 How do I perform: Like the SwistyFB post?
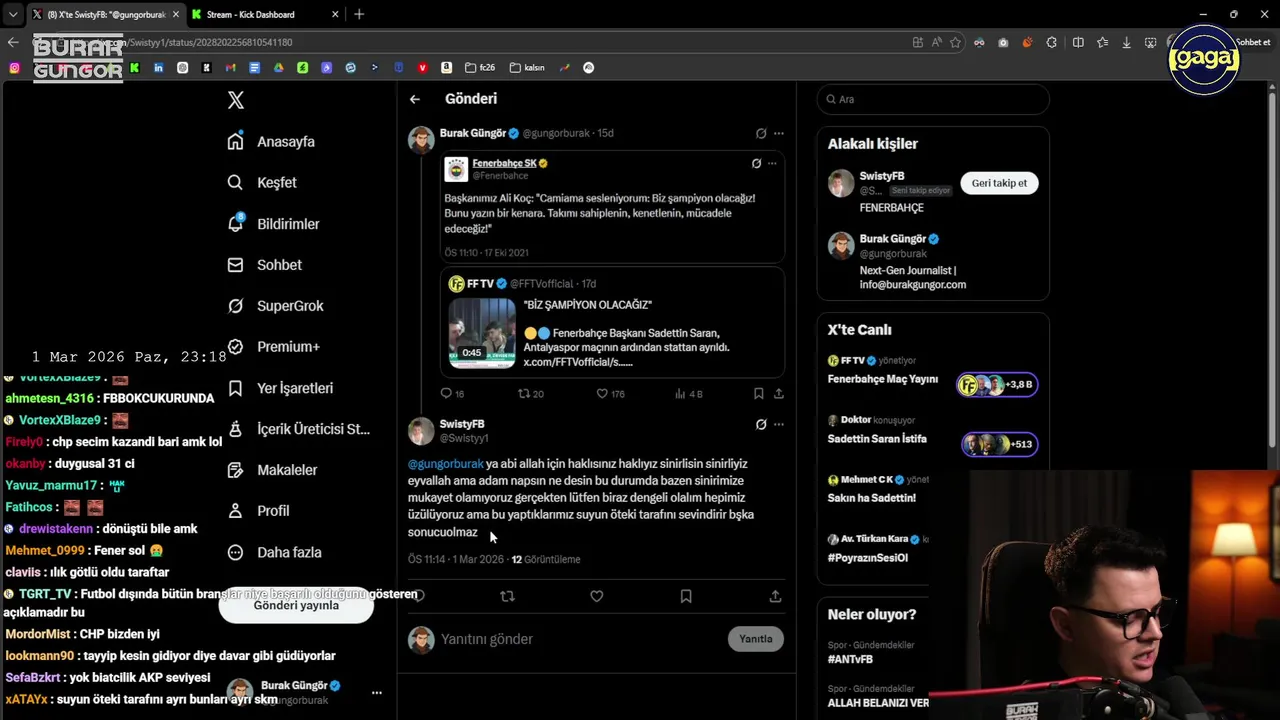597,596
